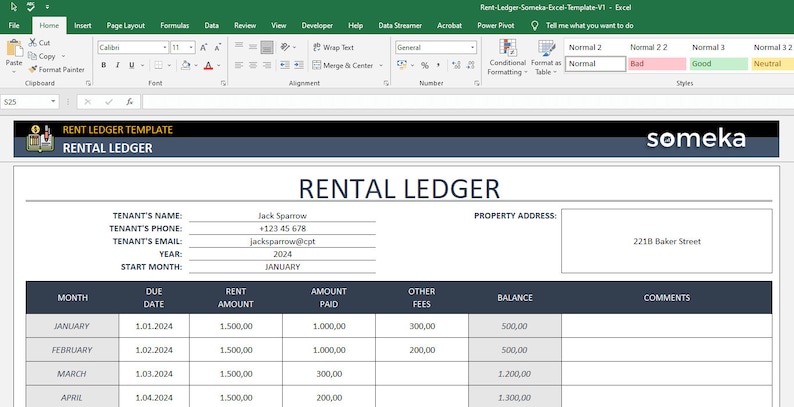Toggle Bold formatting
This screenshot has height=407, width=794.
(x=104, y=65)
